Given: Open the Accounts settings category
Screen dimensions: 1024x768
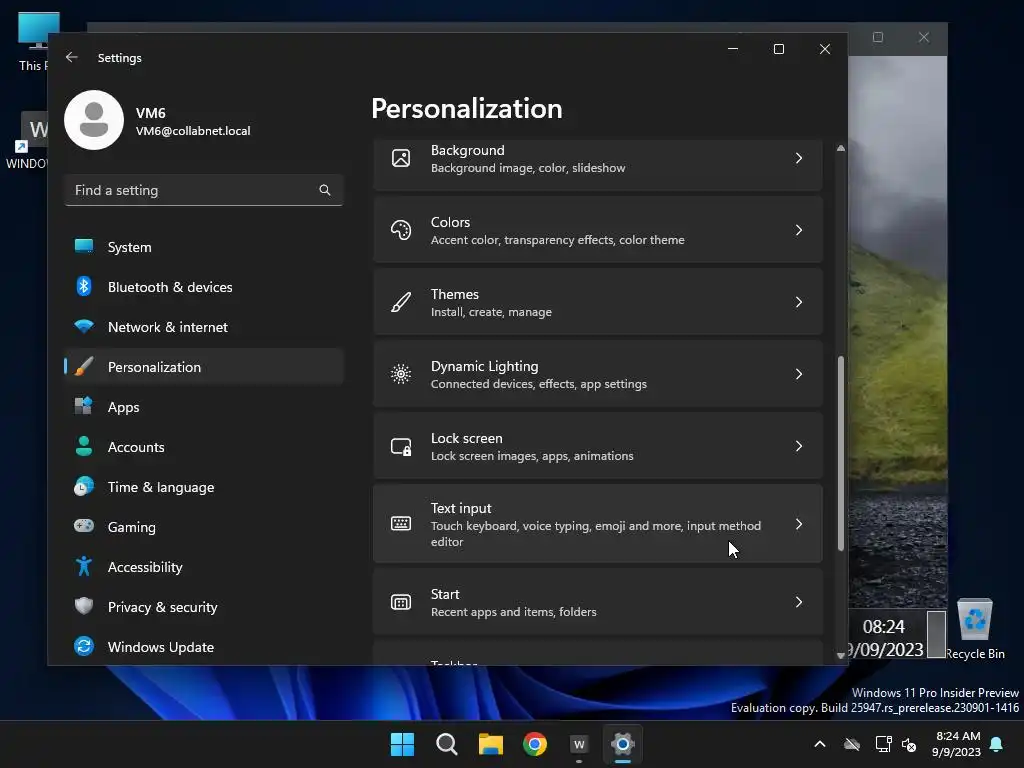Looking at the screenshot, I should tap(204, 447).
